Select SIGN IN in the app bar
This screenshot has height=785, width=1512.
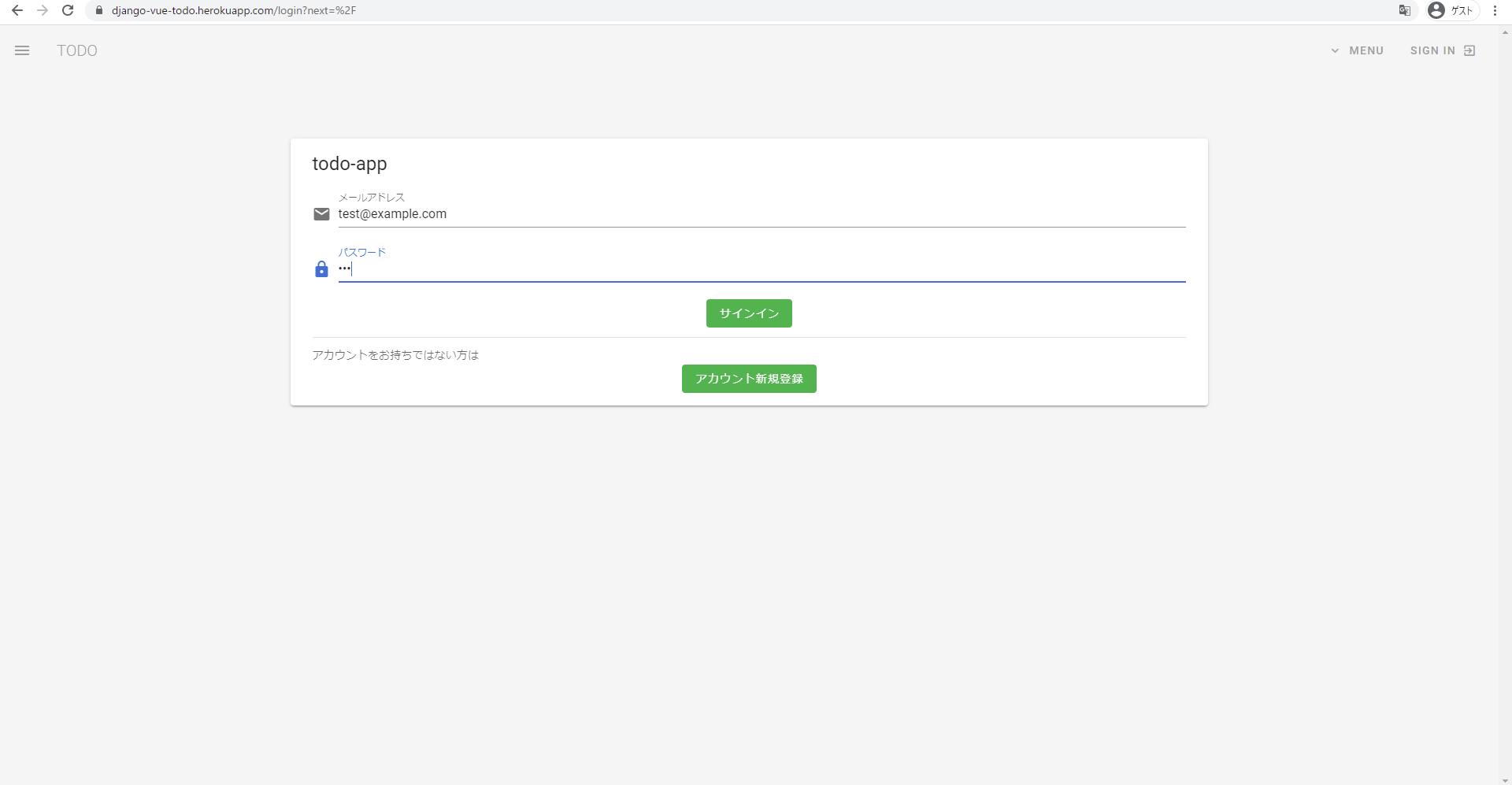point(1432,50)
